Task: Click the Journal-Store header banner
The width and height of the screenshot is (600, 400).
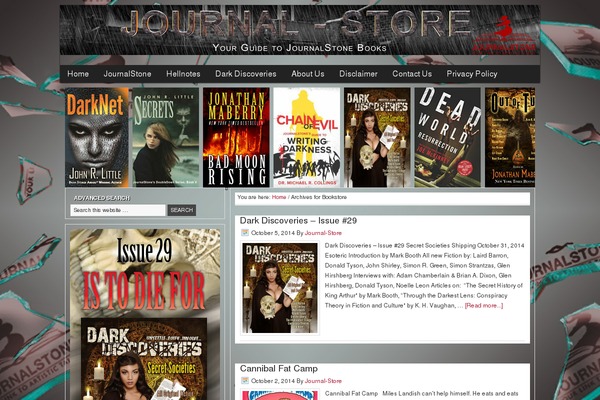Action: coord(300,30)
